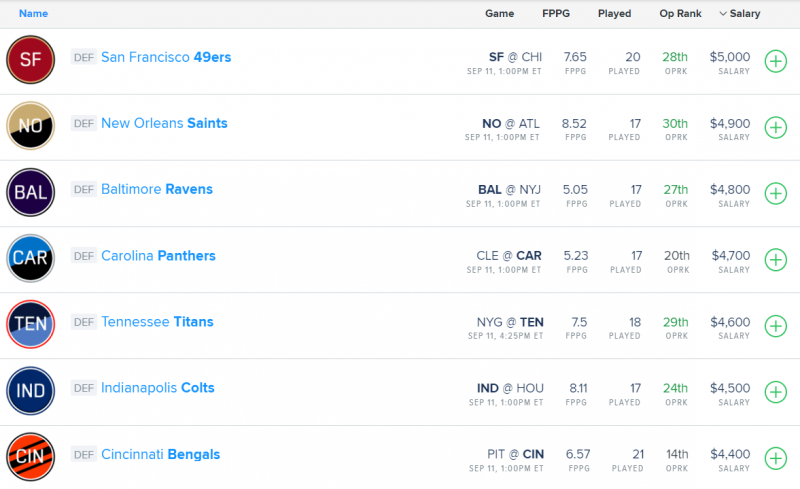Add Baltimore Ravens defense with plus icon

click(x=776, y=194)
